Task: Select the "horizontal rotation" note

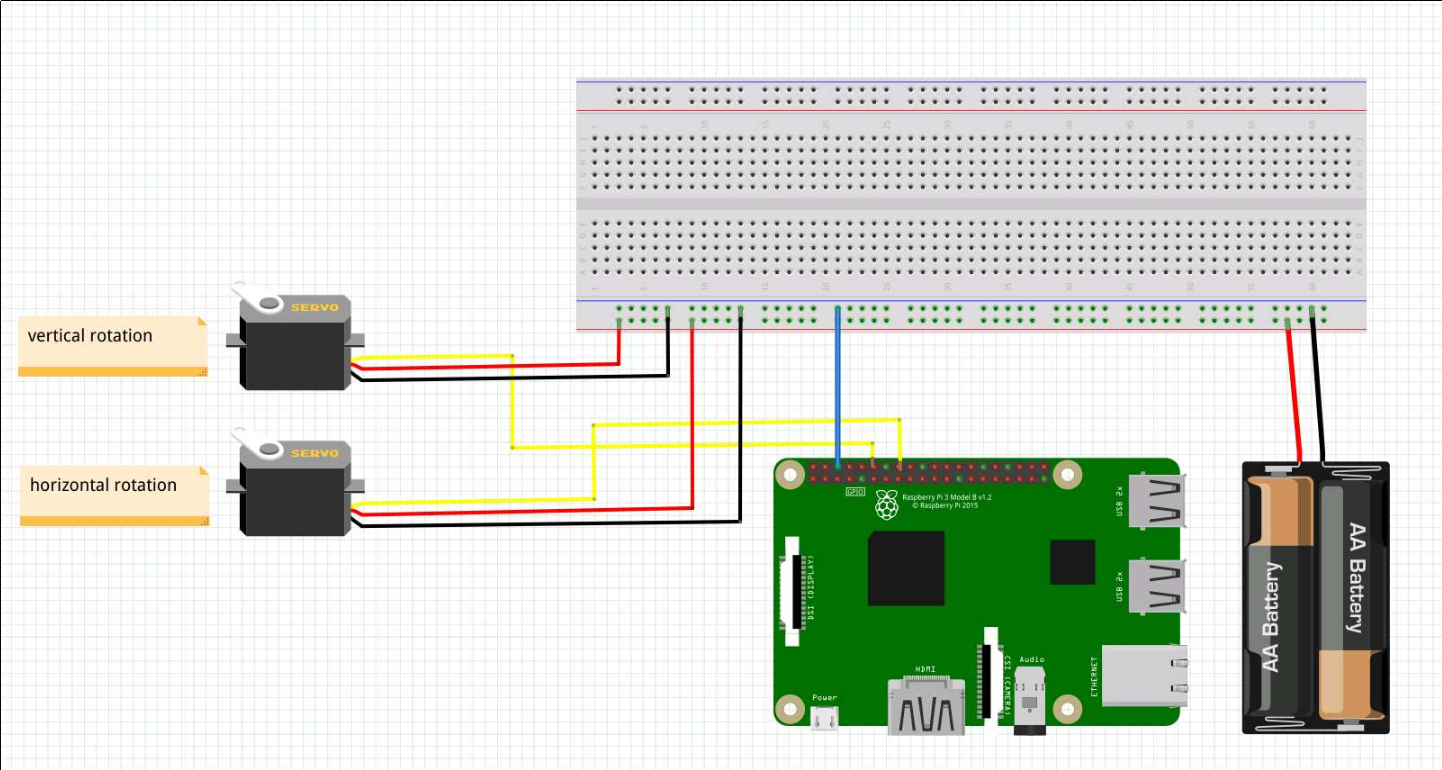Action: click(x=114, y=495)
